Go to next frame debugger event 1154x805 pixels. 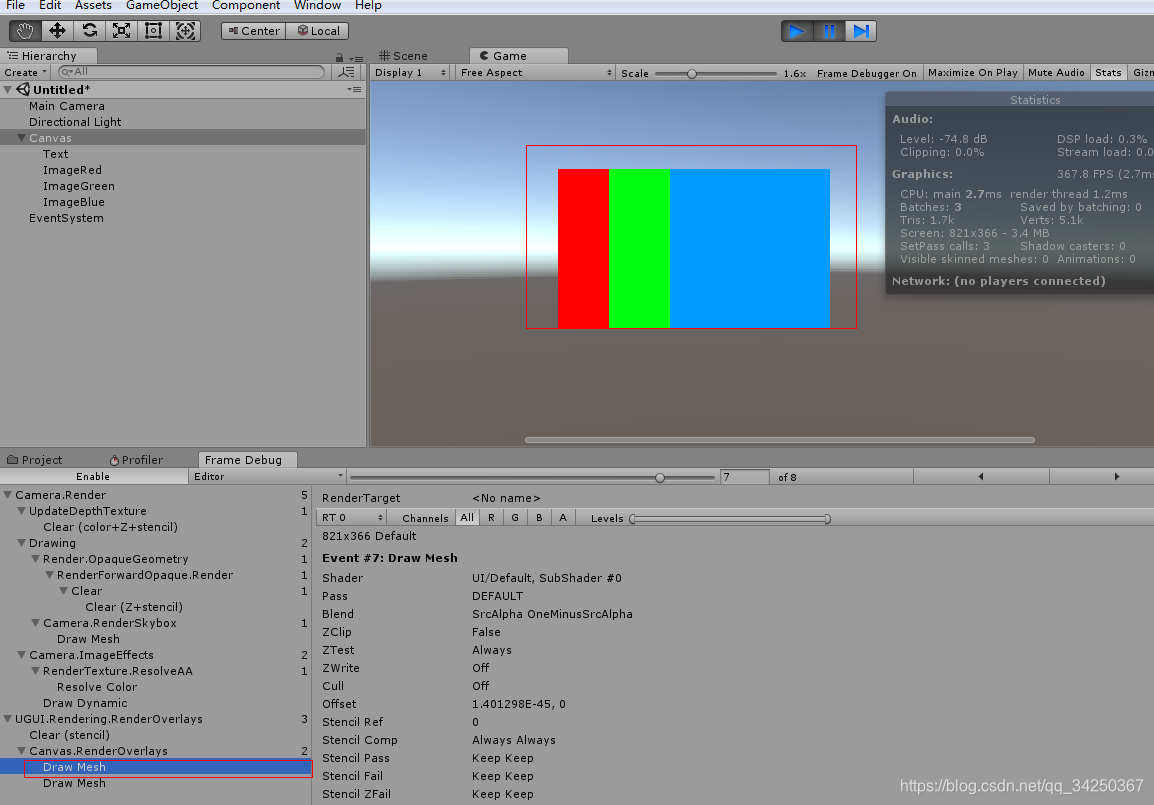1116,477
